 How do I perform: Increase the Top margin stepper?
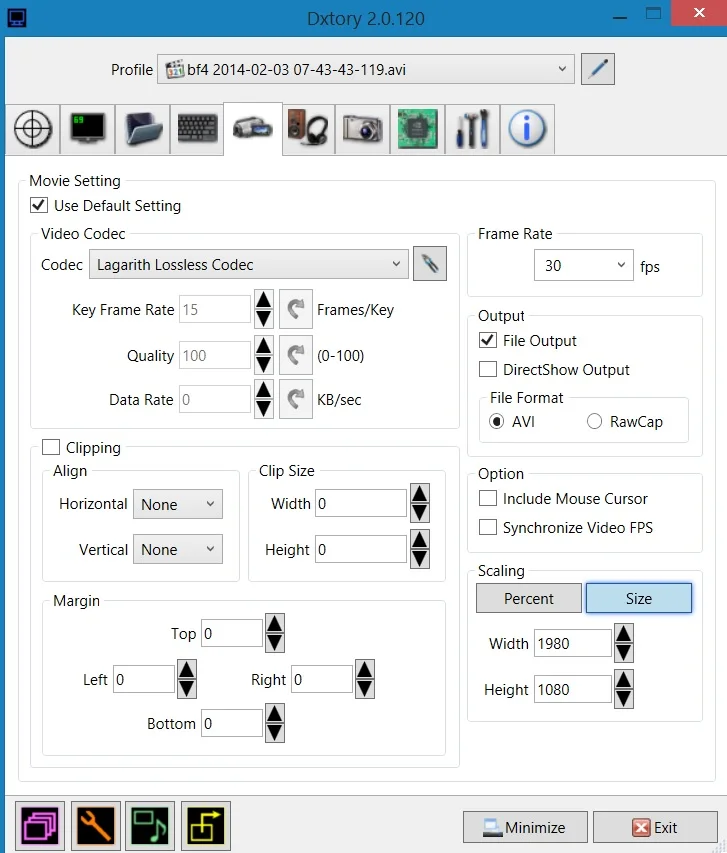(x=275, y=623)
